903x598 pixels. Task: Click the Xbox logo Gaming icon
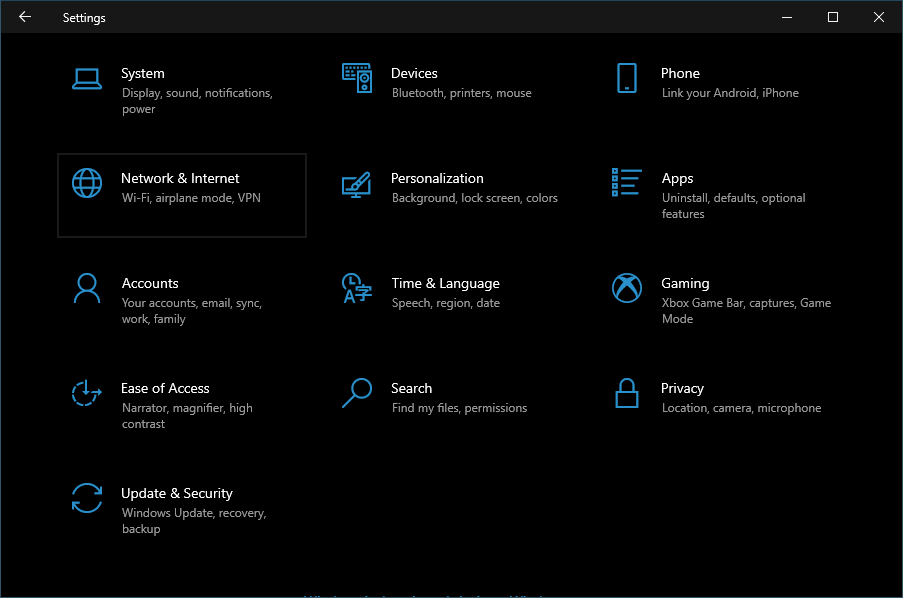tap(627, 288)
